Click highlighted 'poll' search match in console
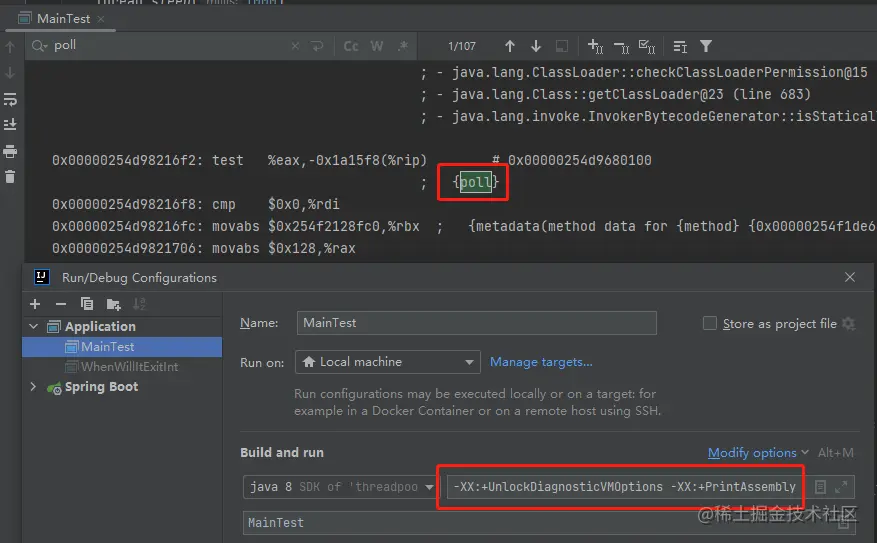Viewport: 877px width, 543px height. (475, 182)
